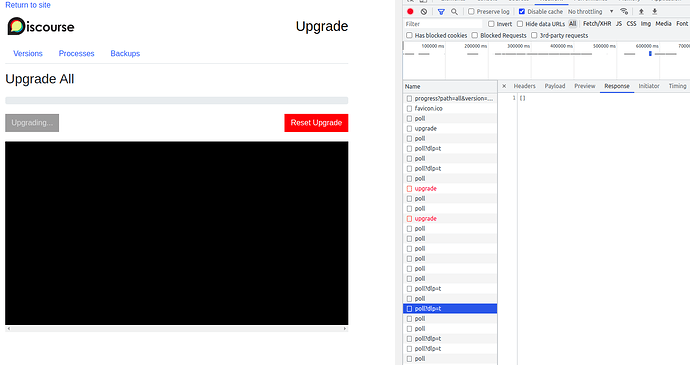
Task: Filter requests by All types
Action: click(x=573, y=24)
